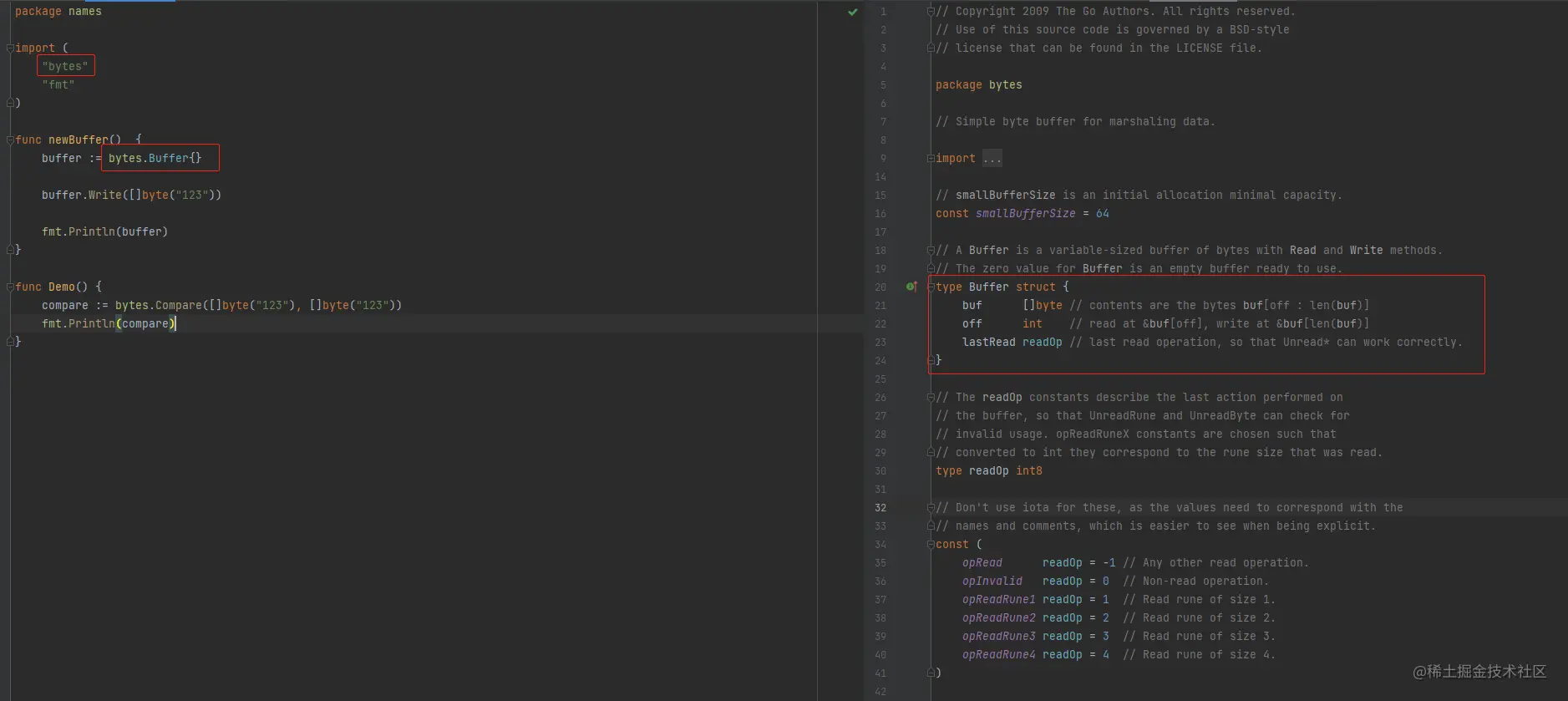This screenshot has width=1568, height=701.
Task: Click the off field name at line 22
Action: pyautogui.click(x=972, y=324)
